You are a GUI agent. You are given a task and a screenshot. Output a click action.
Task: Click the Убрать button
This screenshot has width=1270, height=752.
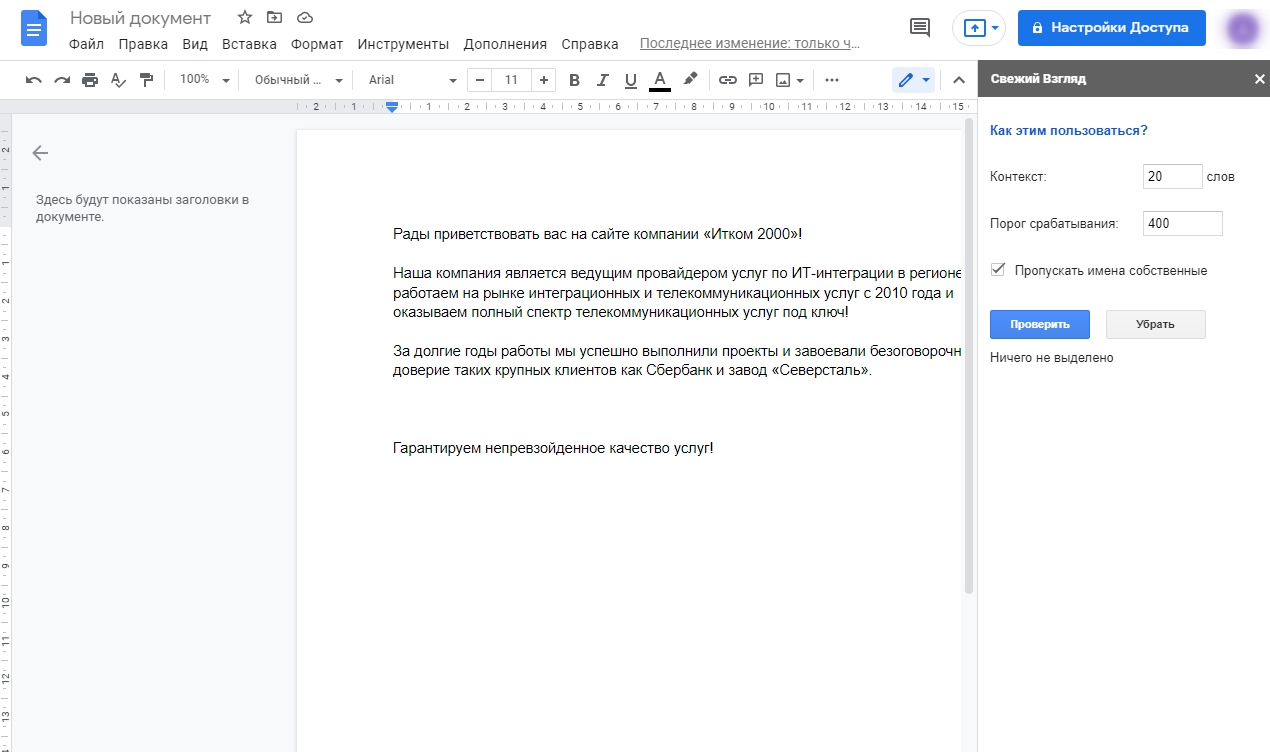1155,324
